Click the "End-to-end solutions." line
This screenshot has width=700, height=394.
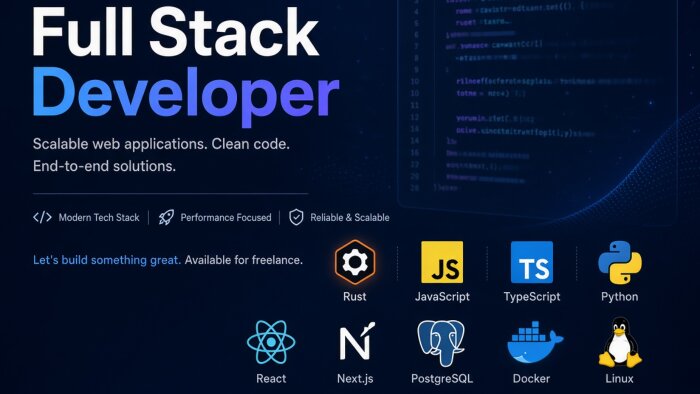click(x=104, y=166)
